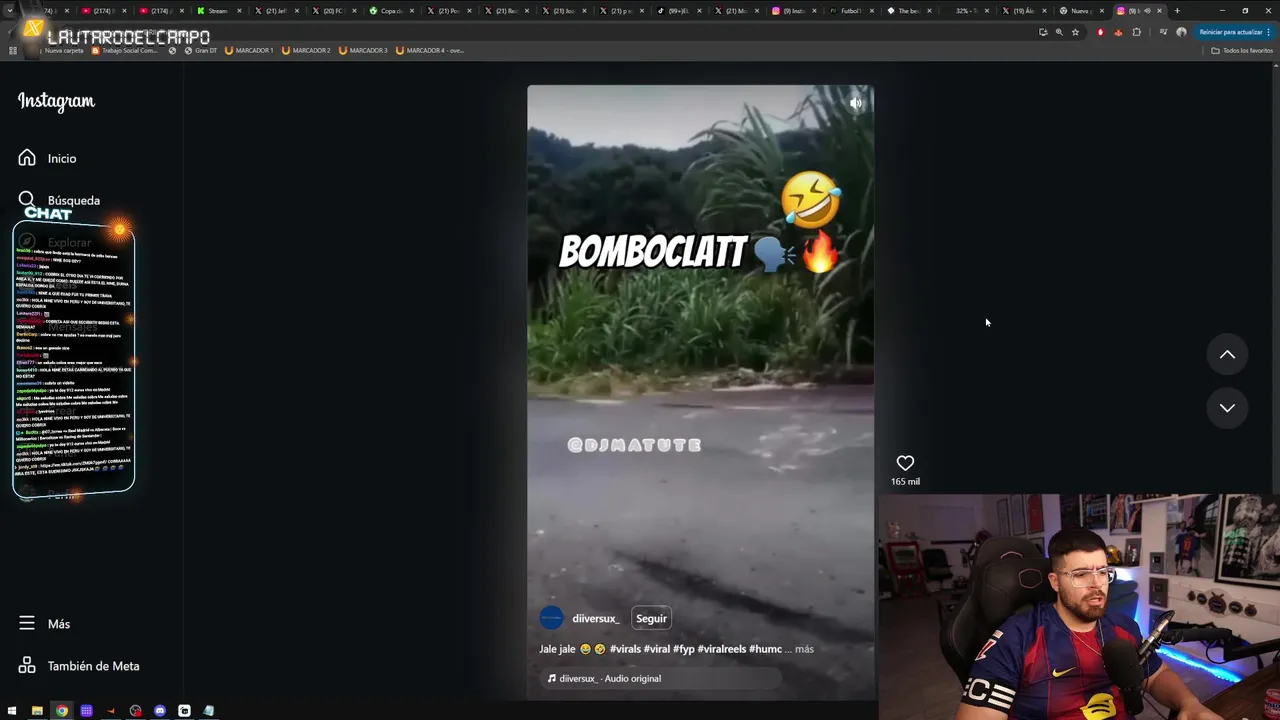Switch to the Nueva pestaña tab
Viewport: 1280px width, 720px height.
(1081, 10)
